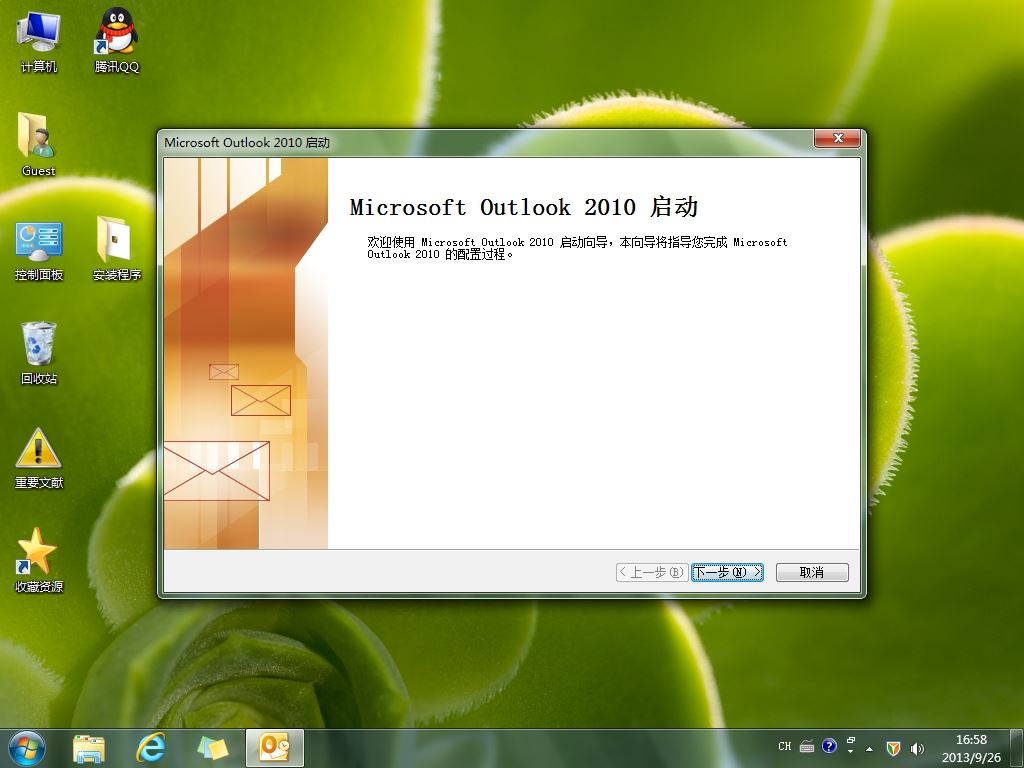
Task: Select the 安装程序 folder icon
Action: [117, 249]
